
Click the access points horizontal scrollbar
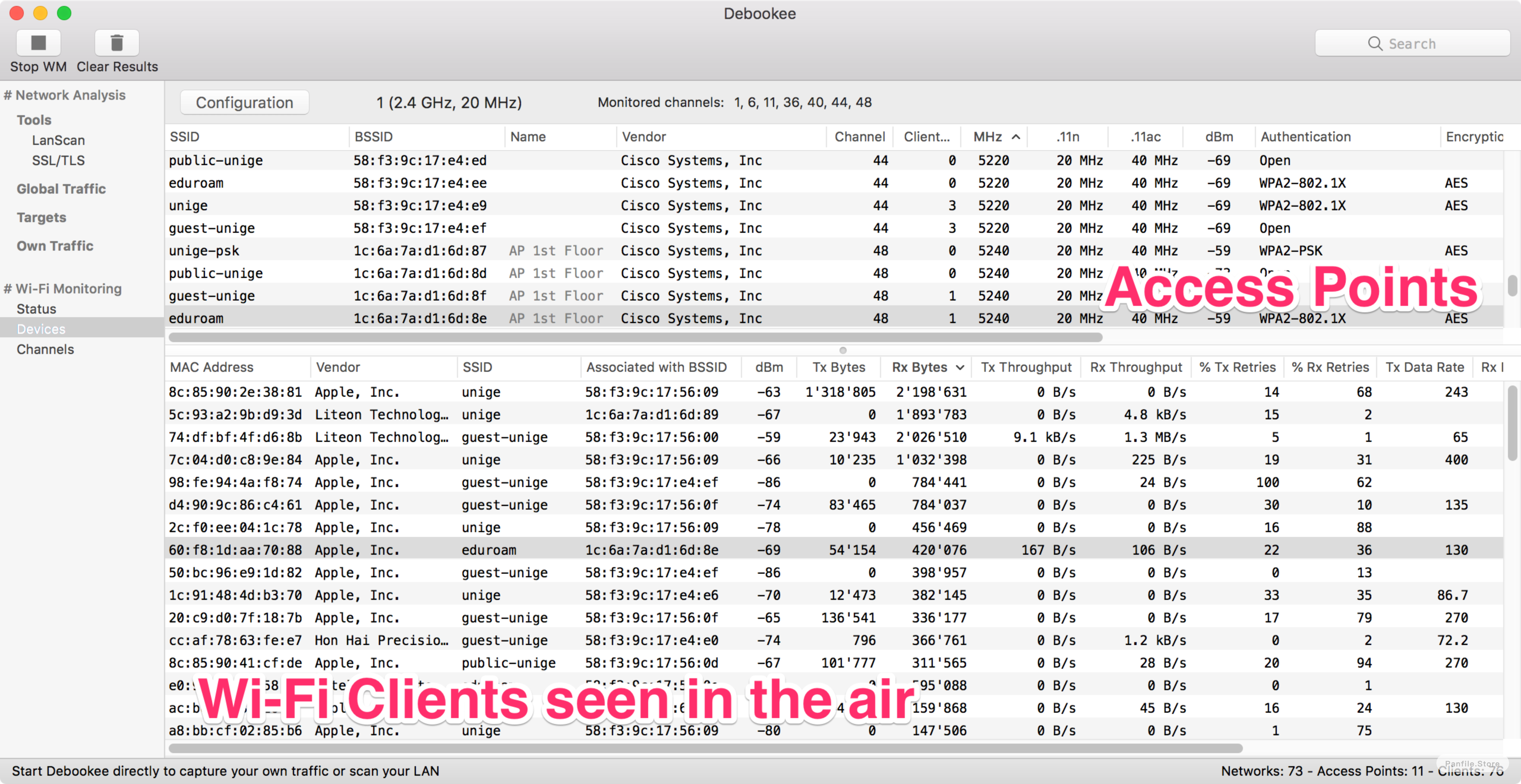tap(635, 337)
